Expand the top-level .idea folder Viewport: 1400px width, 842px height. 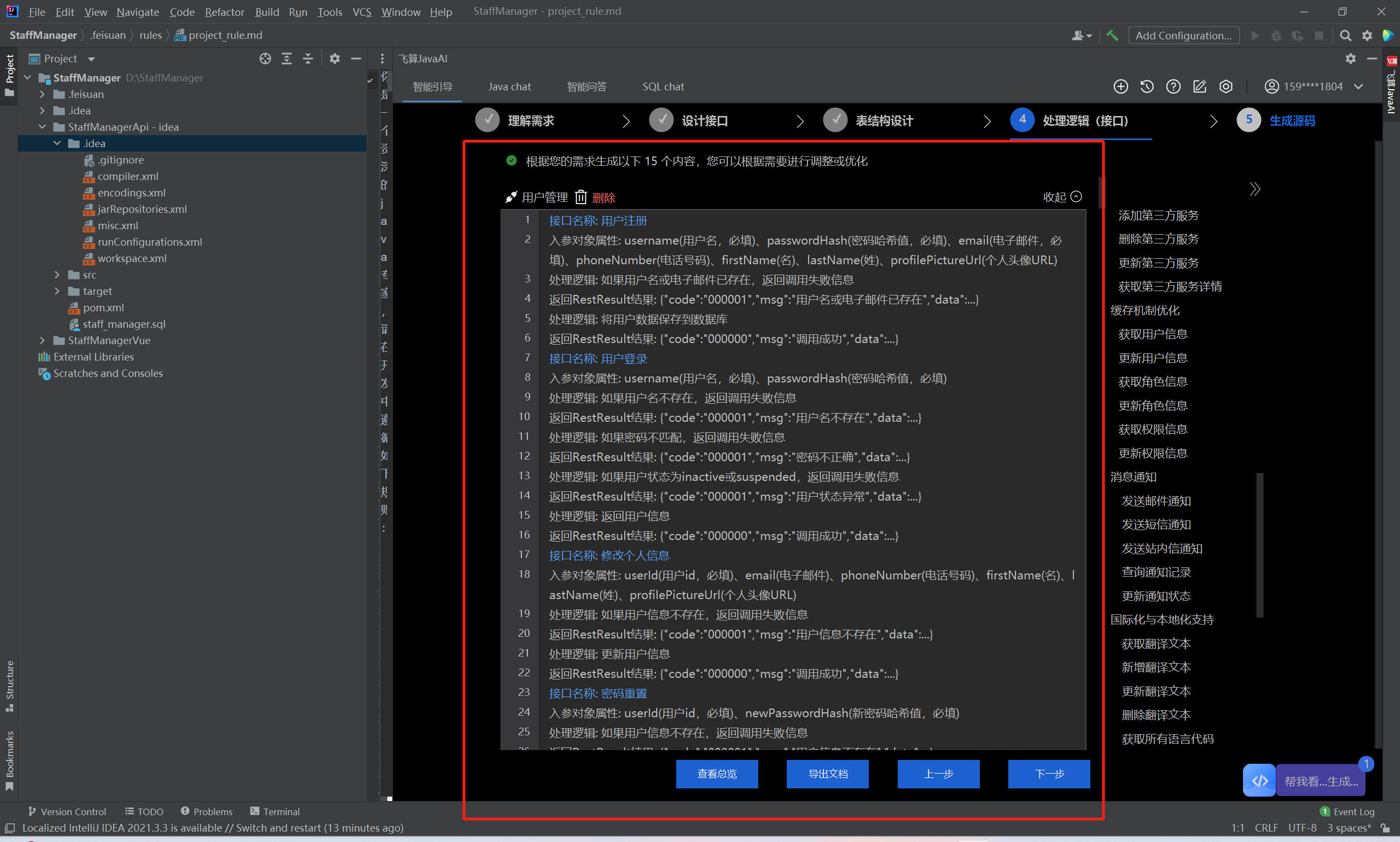[42, 111]
